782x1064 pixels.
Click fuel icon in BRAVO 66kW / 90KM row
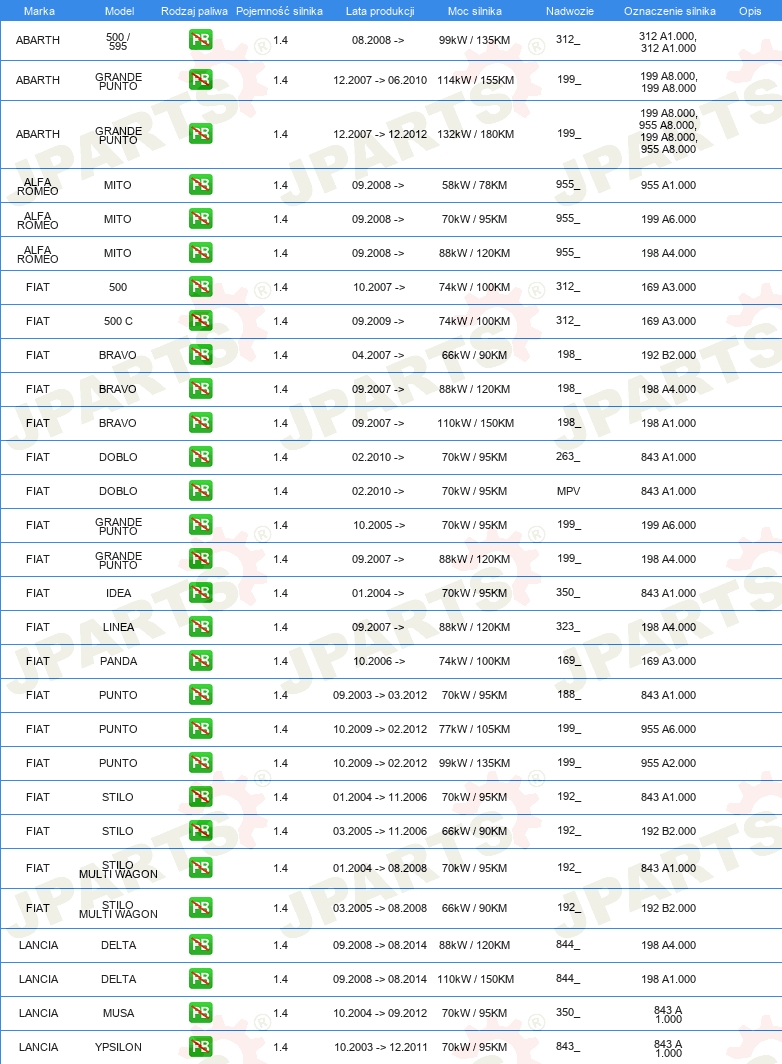(x=200, y=354)
